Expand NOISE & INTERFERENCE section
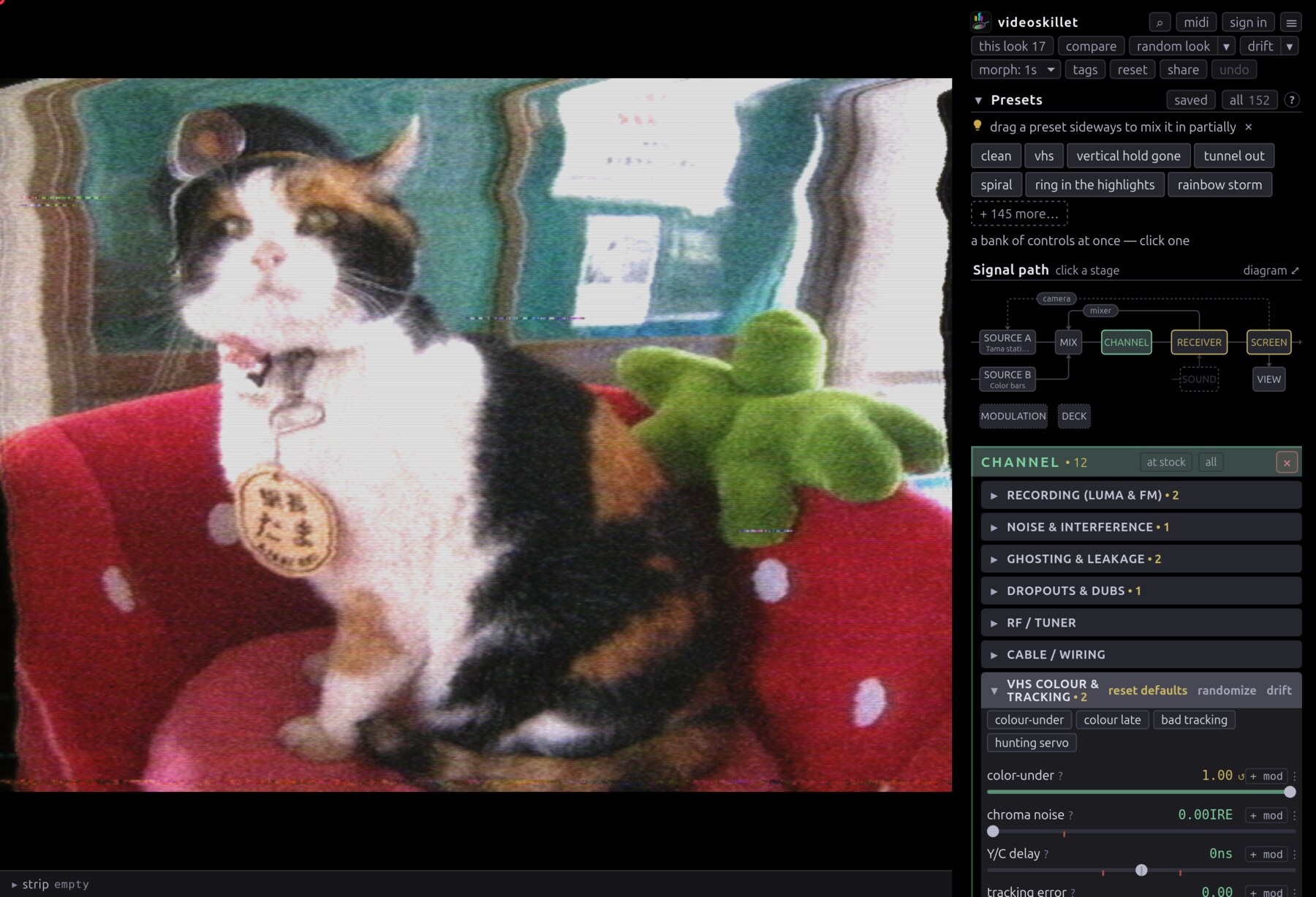Screen dimensions: 1316x897 tap(1141, 527)
